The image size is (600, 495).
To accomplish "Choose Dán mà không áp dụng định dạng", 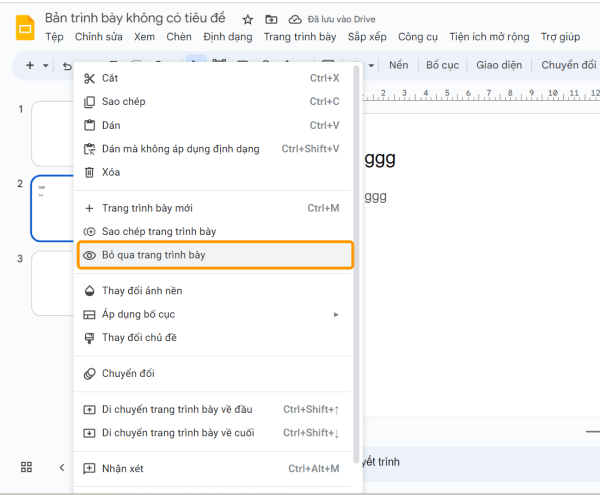I will coord(212,149).
